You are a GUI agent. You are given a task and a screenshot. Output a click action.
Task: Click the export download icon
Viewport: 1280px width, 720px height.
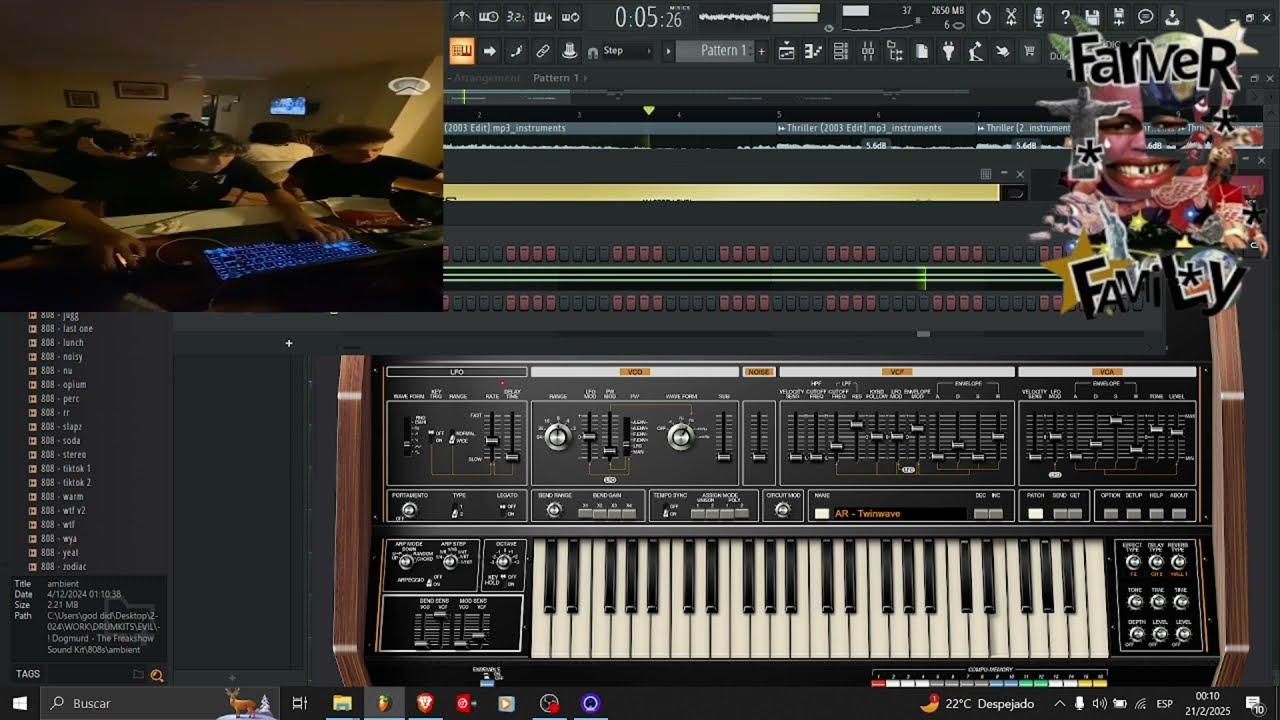(x=1172, y=17)
